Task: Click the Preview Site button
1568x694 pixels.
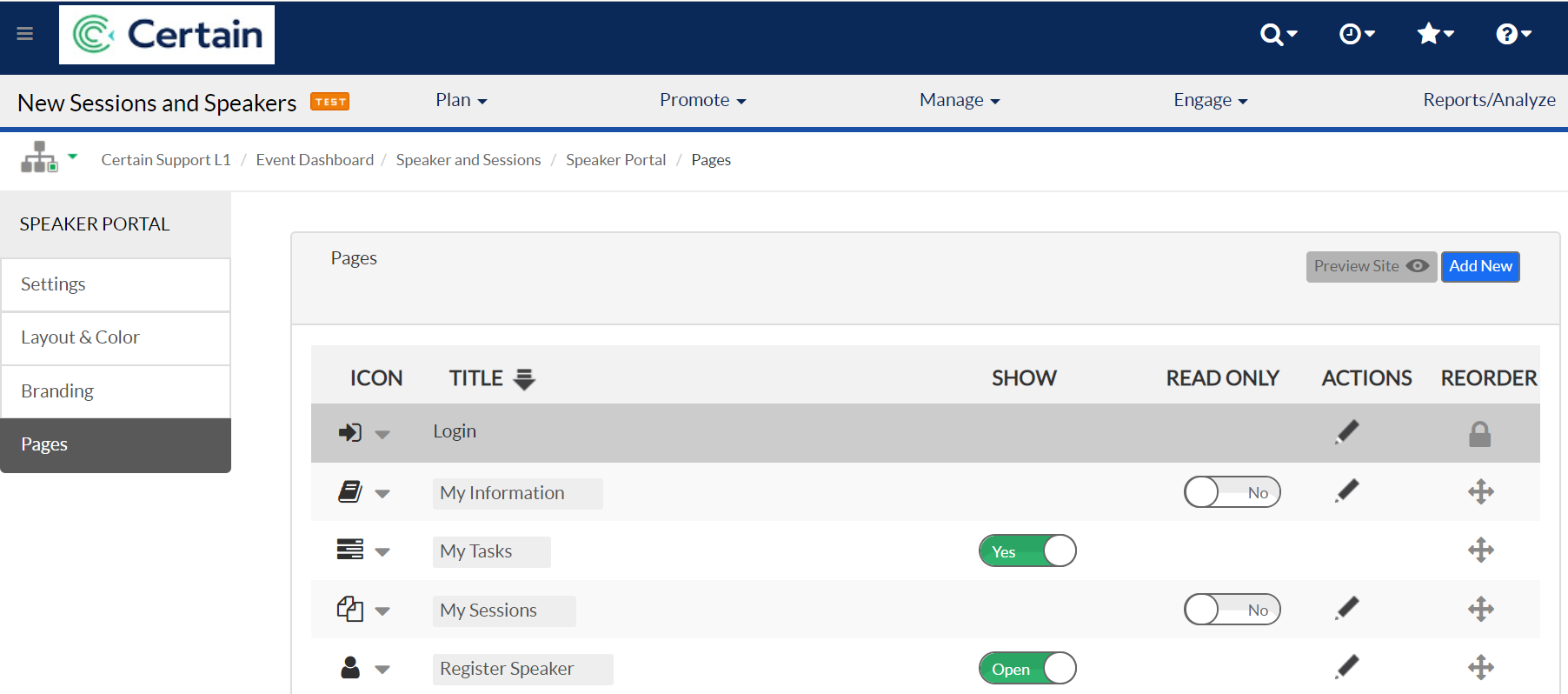Action: [1371, 266]
